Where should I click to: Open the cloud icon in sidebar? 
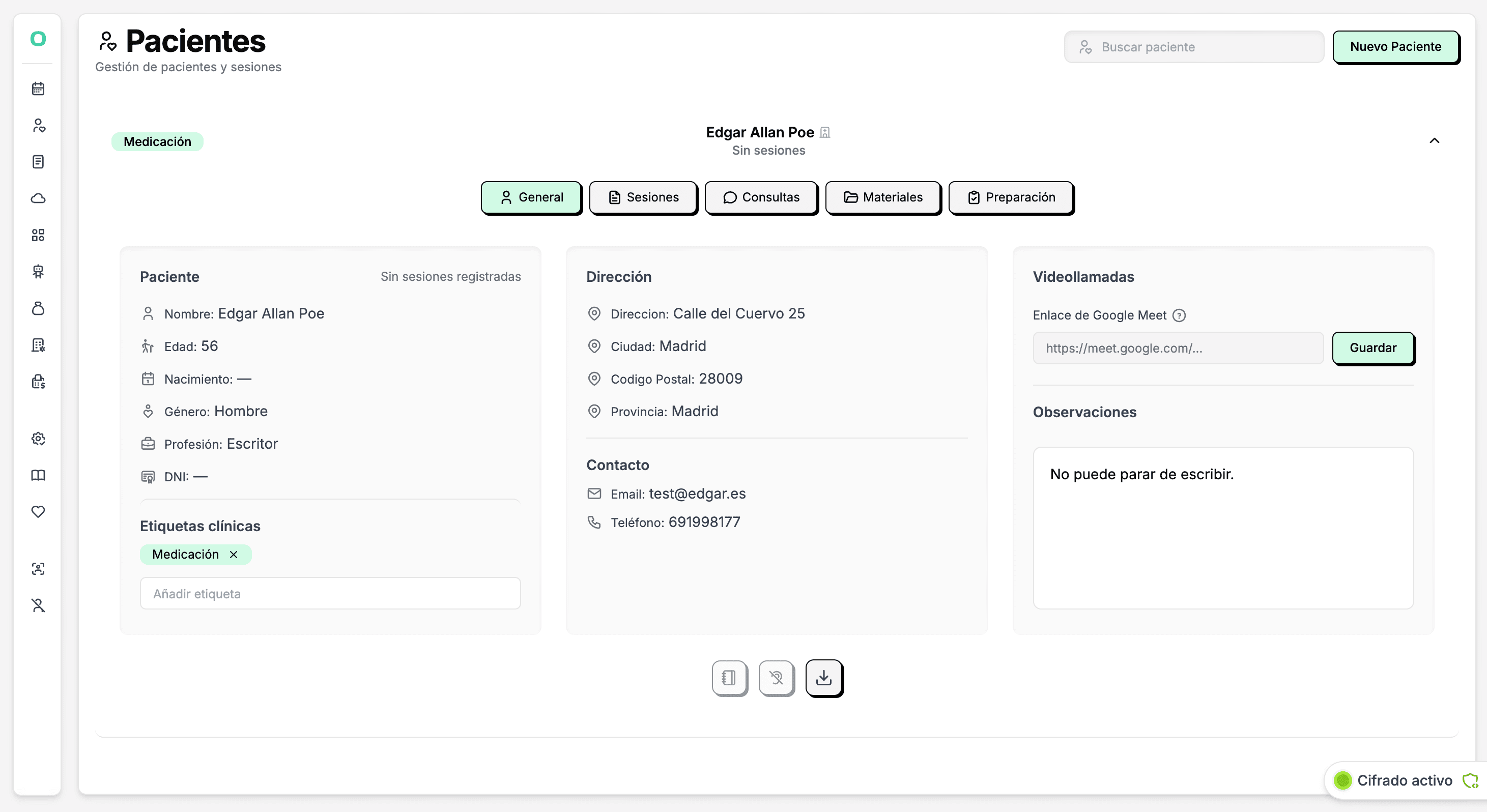click(38, 198)
